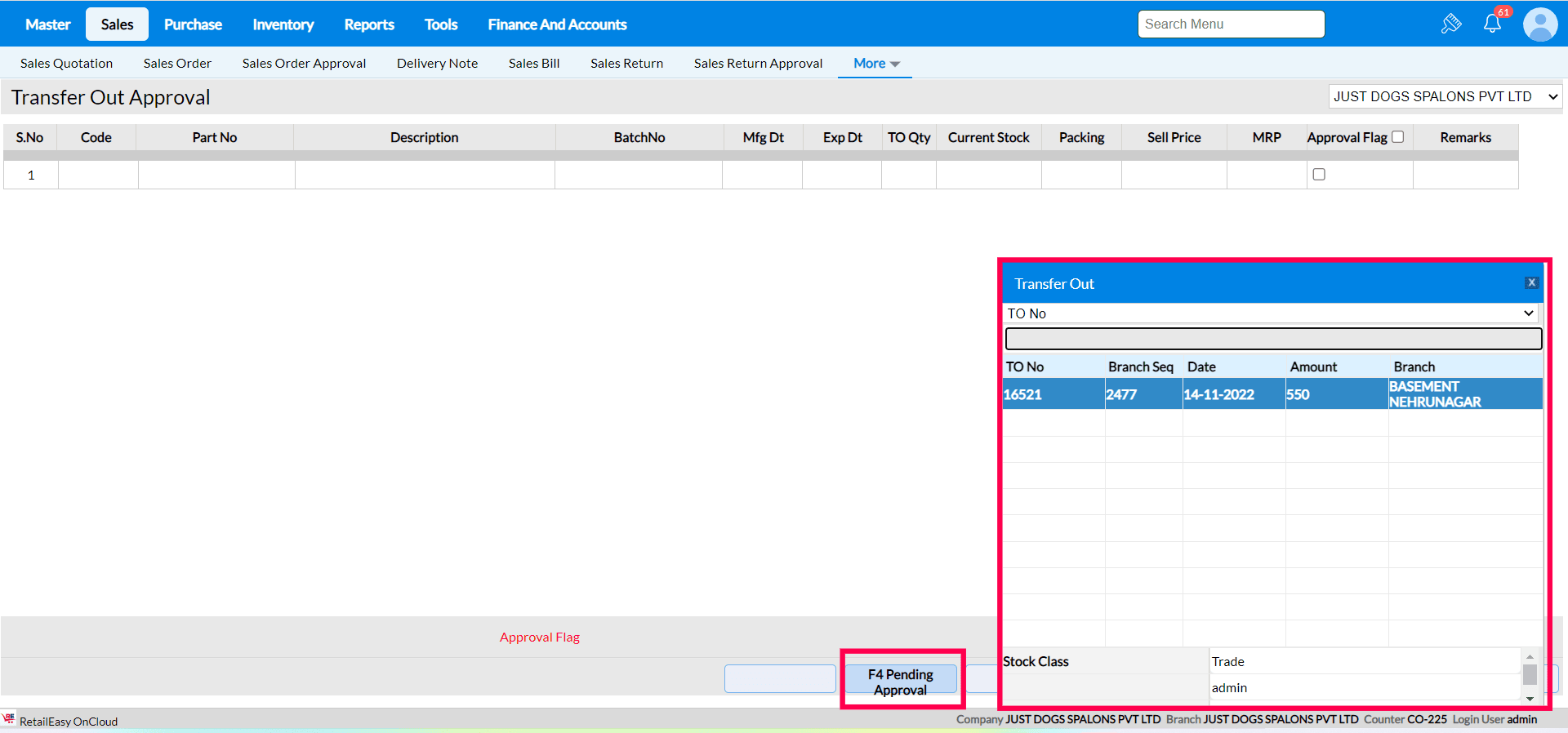Go to Sales Bill
Image resolution: width=1568 pixels, height=733 pixels.
[x=534, y=64]
